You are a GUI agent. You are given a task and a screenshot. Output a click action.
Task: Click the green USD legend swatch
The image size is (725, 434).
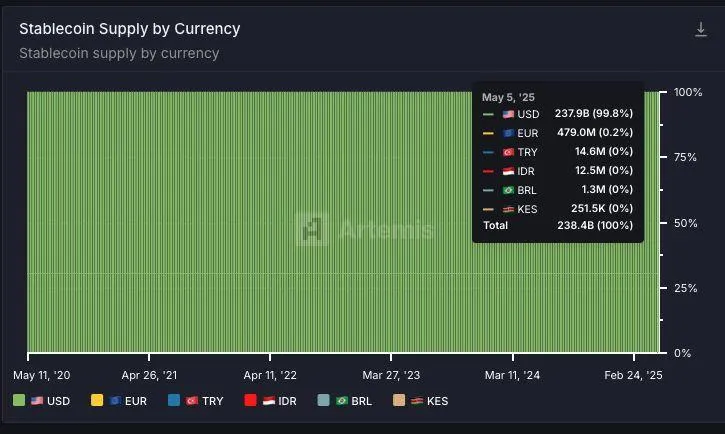(19, 401)
